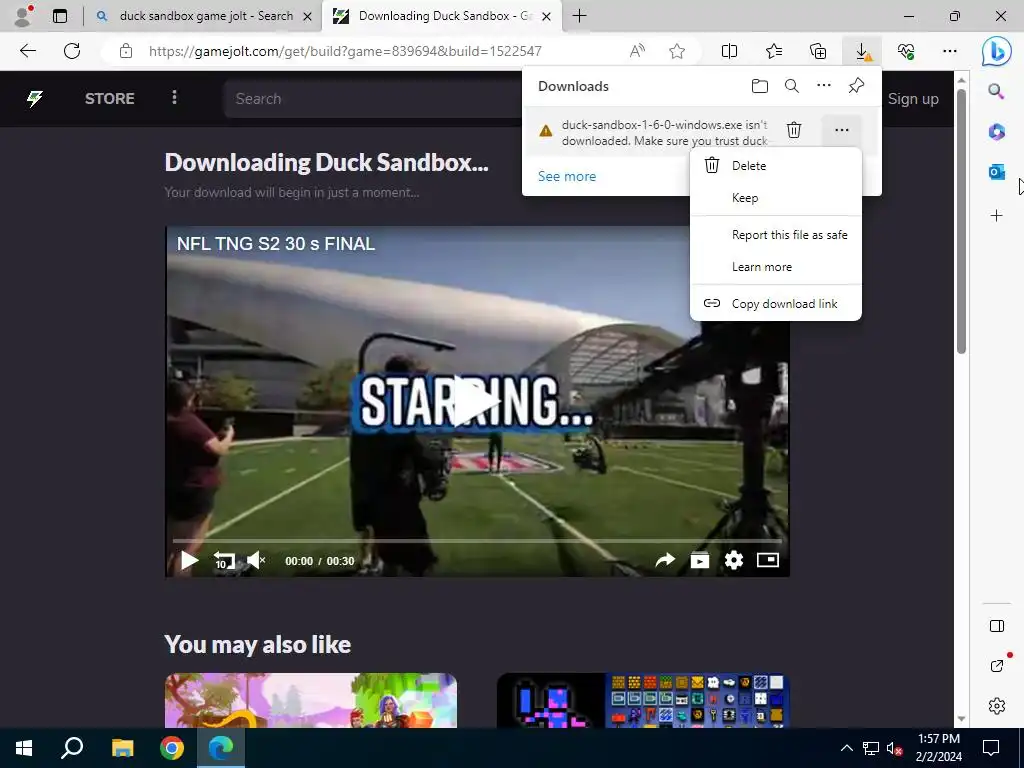Select Report this file as safe
The width and height of the screenshot is (1024, 768).
click(x=776, y=235)
